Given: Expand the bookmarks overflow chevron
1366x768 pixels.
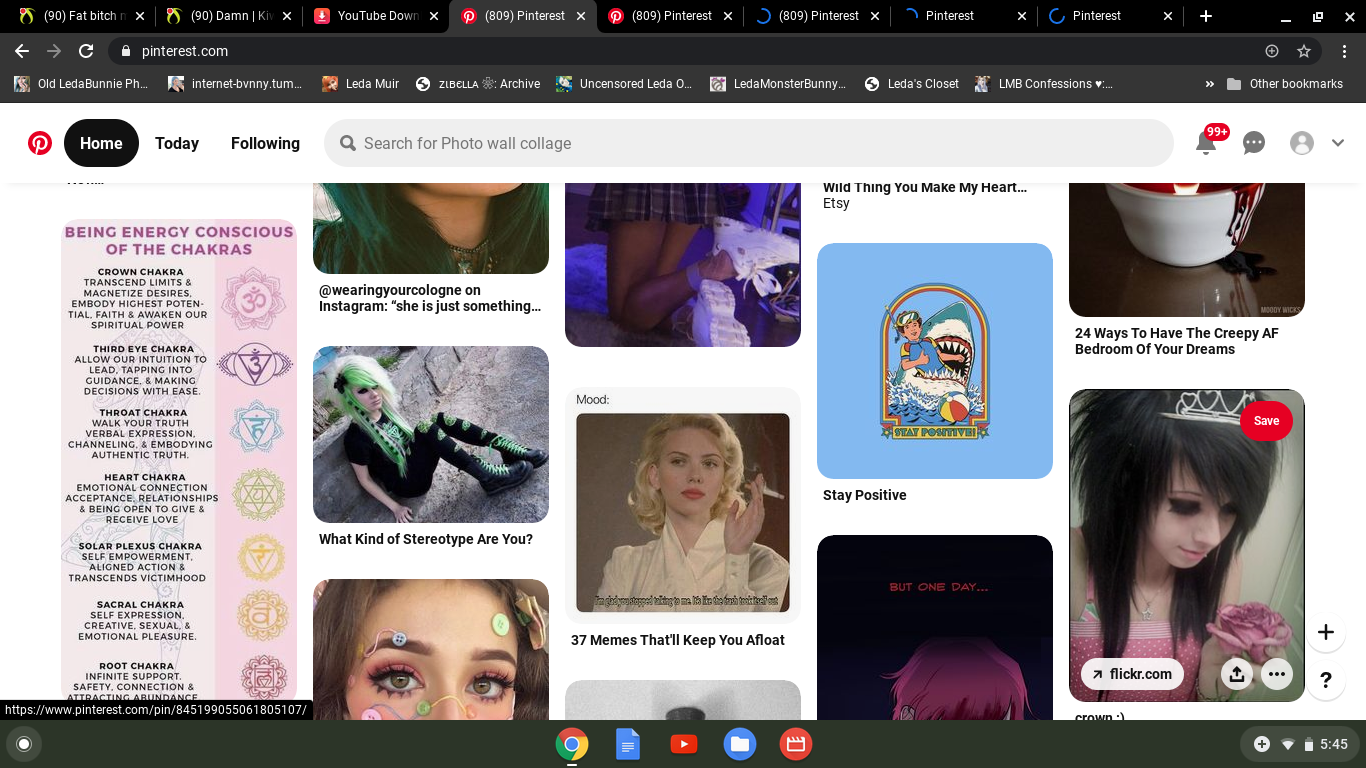Looking at the screenshot, I should click(1210, 84).
